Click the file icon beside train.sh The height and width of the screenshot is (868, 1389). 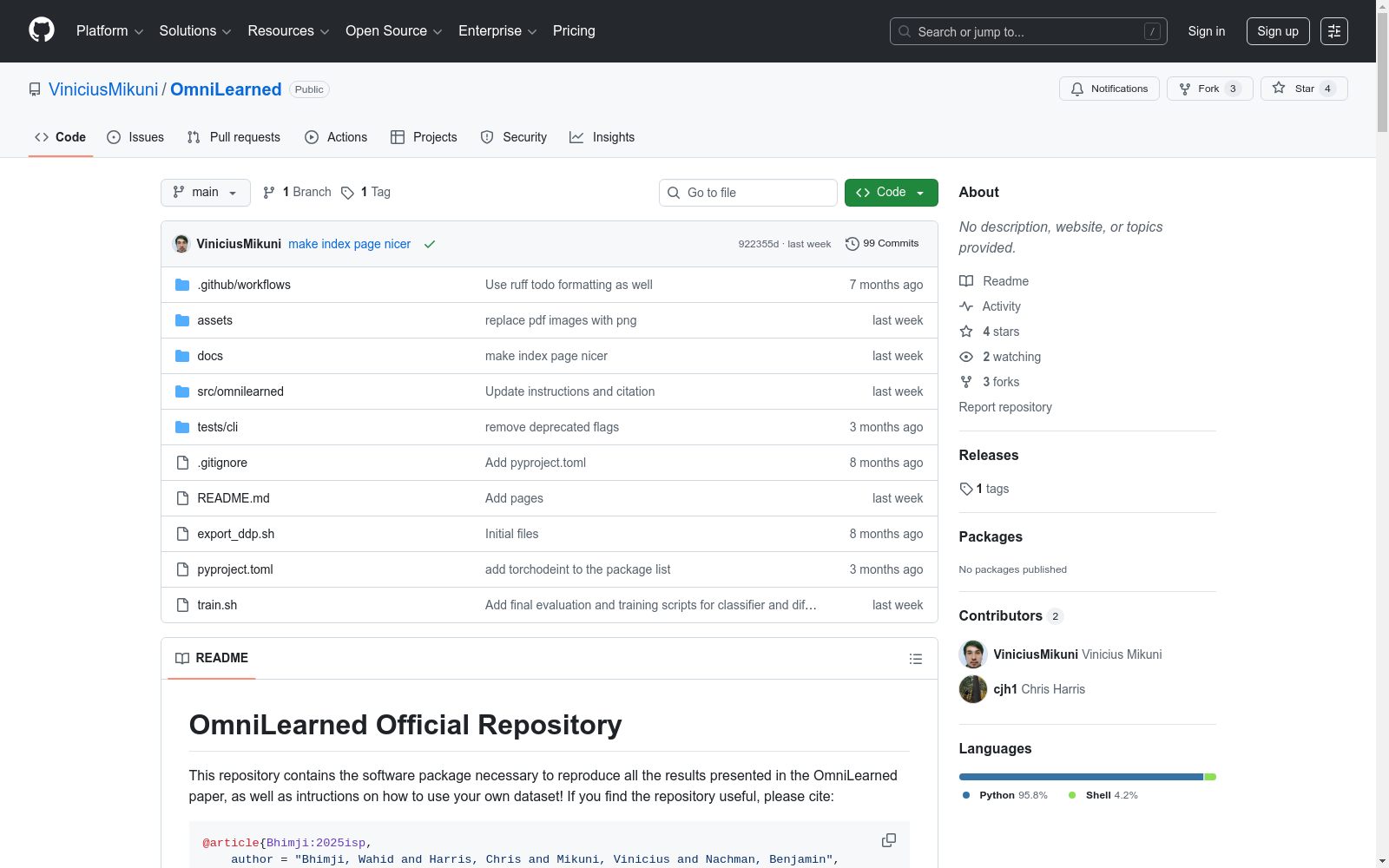(x=182, y=605)
